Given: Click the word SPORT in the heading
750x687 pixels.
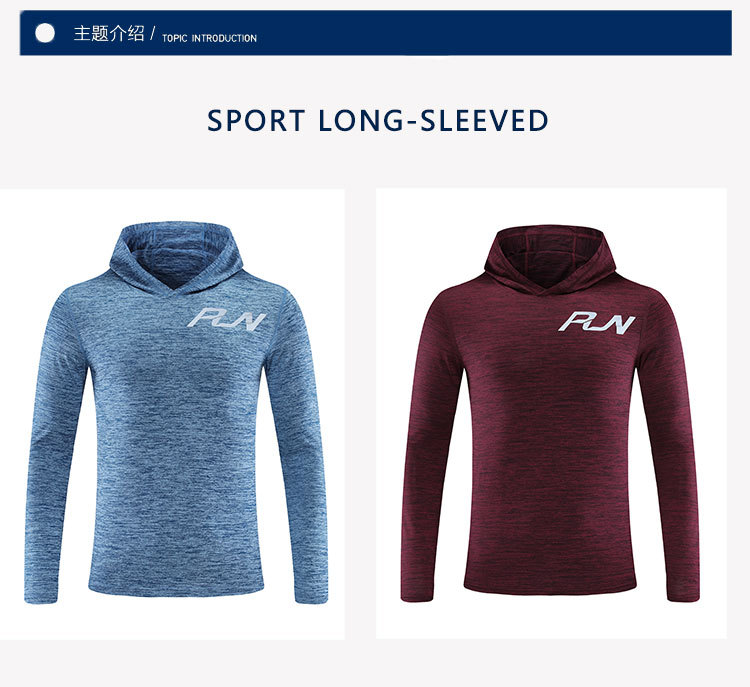Looking at the screenshot, I should click(x=256, y=120).
